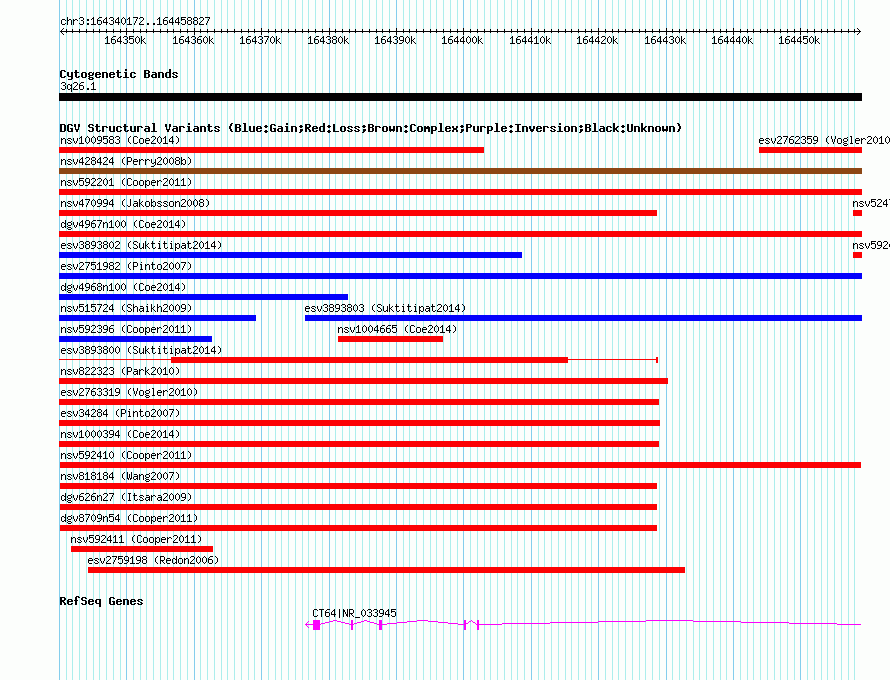Viewport: 890px width, 680px height.
Task: Click the nsv592411 (Cooper2011) label
Action: coord(136,539)
